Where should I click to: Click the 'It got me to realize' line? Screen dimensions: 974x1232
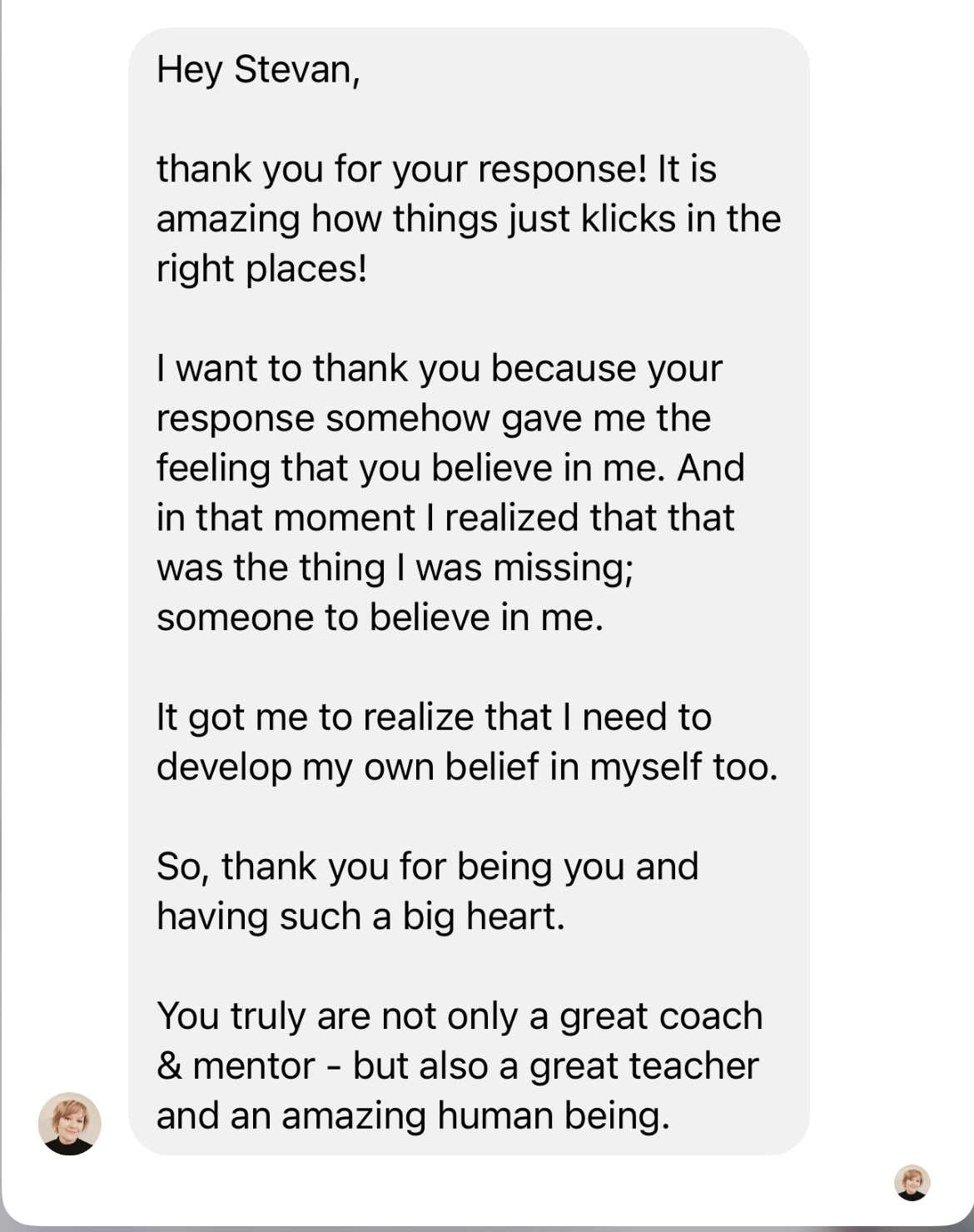433,717
